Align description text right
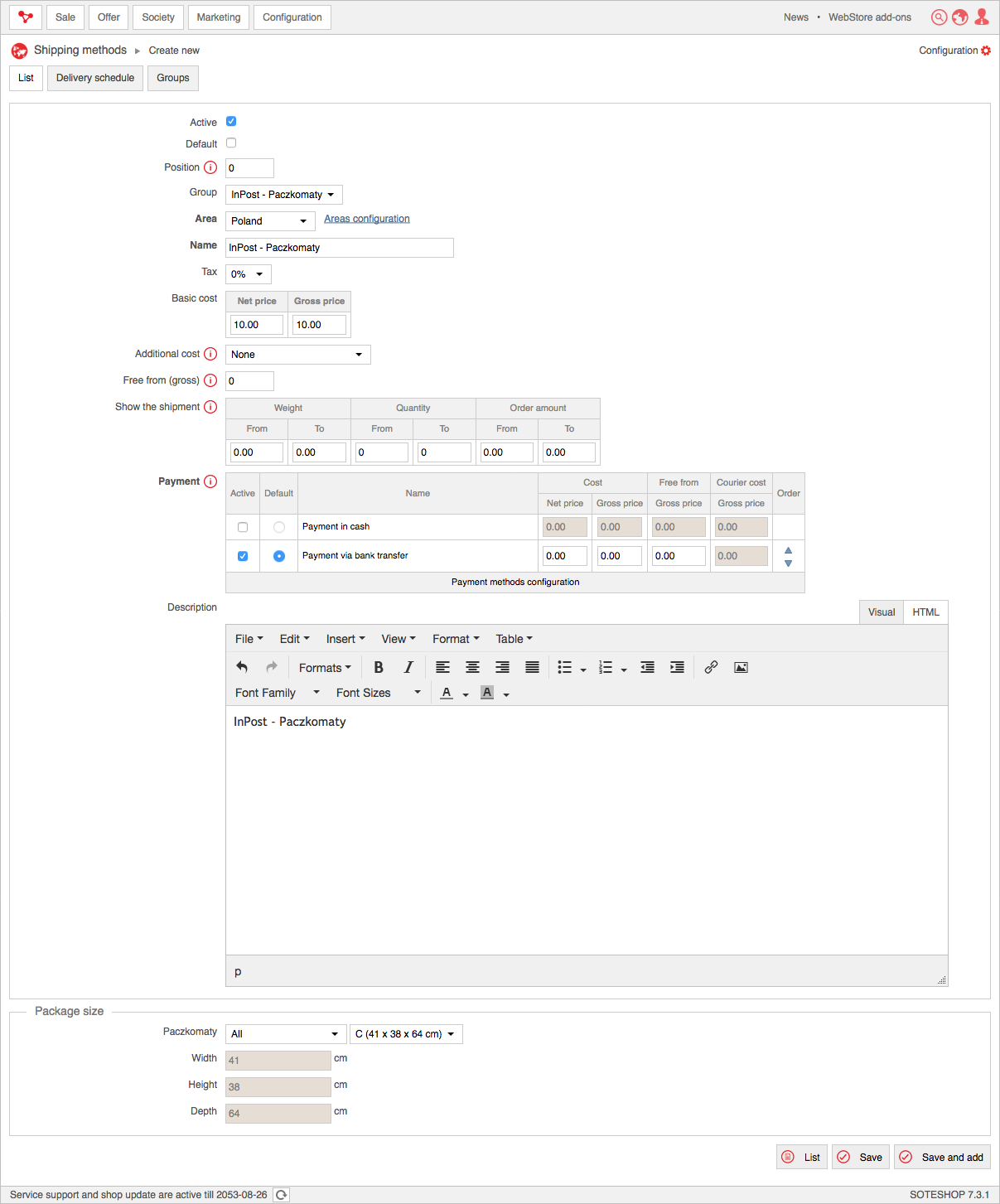 click(503, 667)
